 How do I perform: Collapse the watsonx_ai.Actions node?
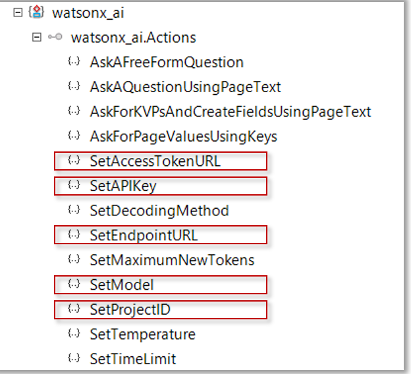pos(36,37)
